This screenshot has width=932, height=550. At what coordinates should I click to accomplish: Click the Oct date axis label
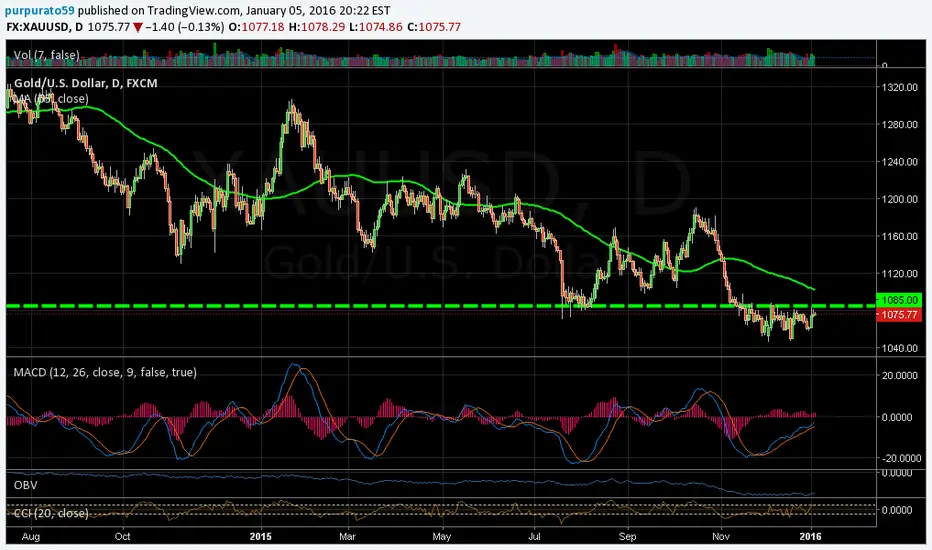pos(122,536)
